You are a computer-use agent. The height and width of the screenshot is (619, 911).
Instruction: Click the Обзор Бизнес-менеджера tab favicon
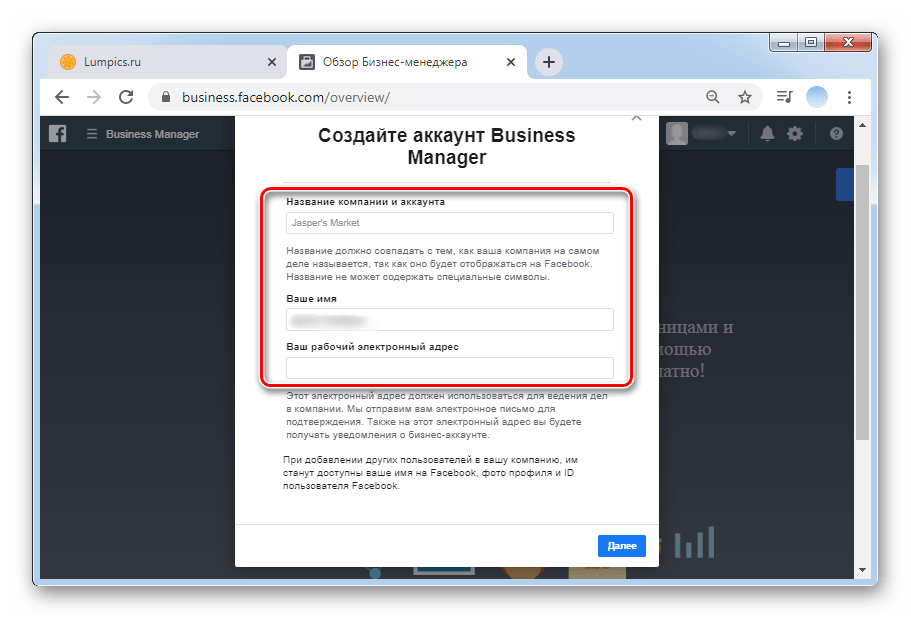(307, 62)
